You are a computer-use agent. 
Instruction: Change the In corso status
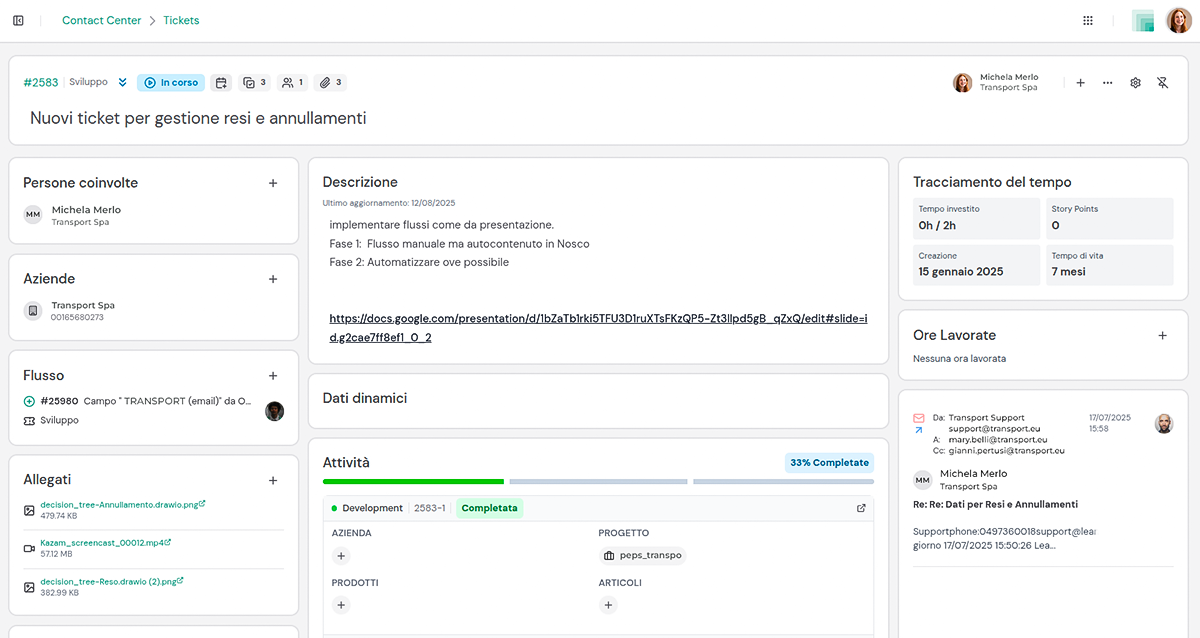click(171, 83)
